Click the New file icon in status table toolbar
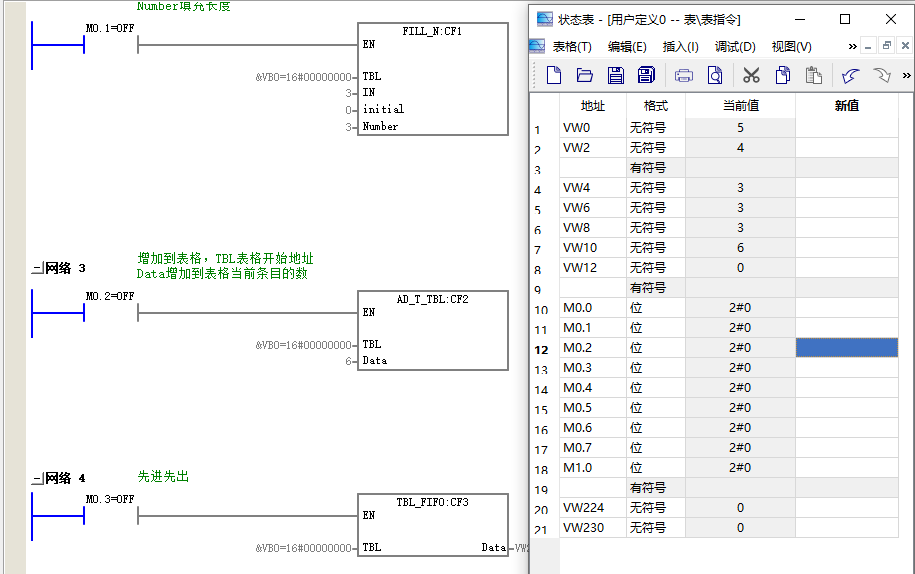The width and height of the screenshot is (915, 574). 554,75
